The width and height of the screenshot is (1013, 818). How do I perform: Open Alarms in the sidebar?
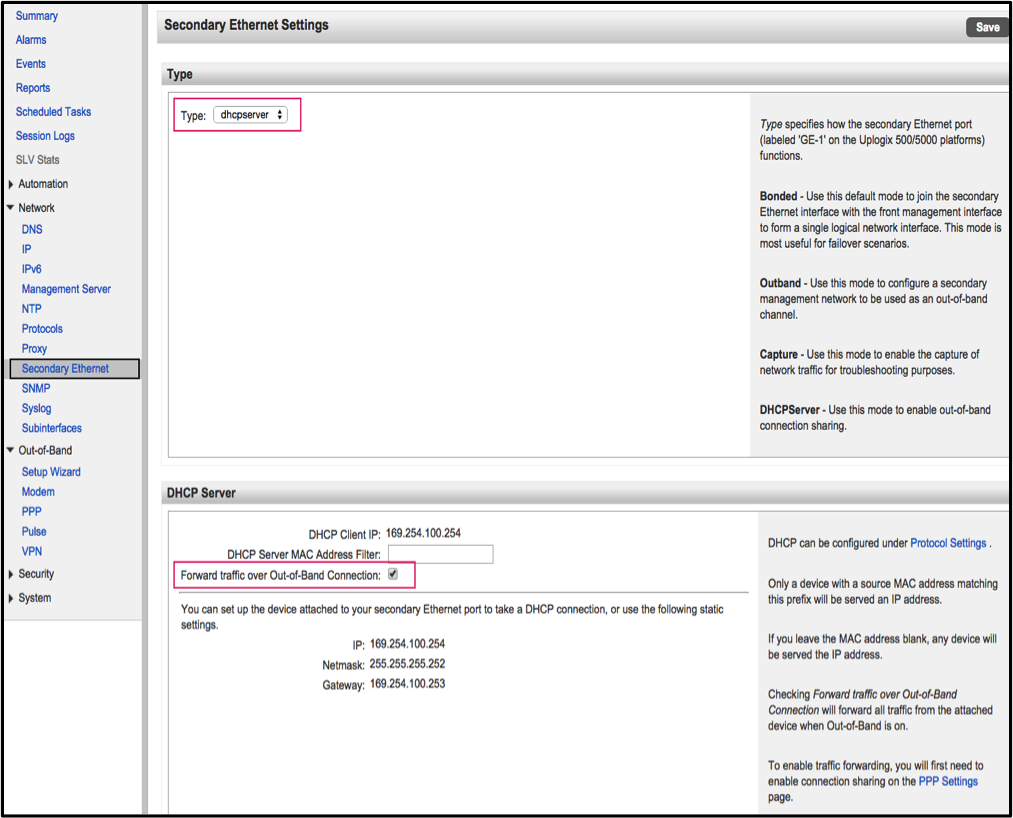click(x=31, y=40)
